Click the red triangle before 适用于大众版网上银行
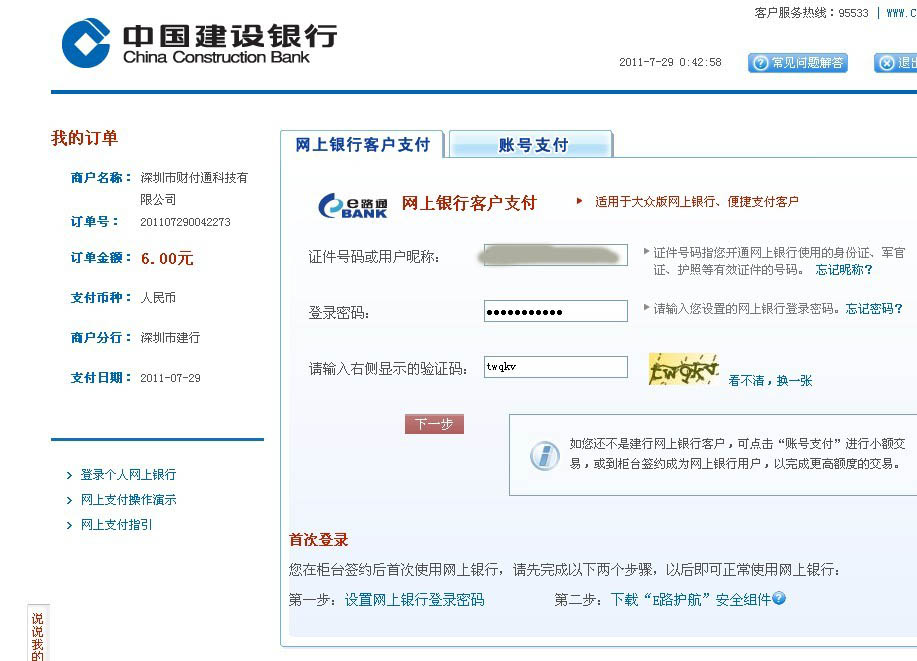 pos(580,201)
